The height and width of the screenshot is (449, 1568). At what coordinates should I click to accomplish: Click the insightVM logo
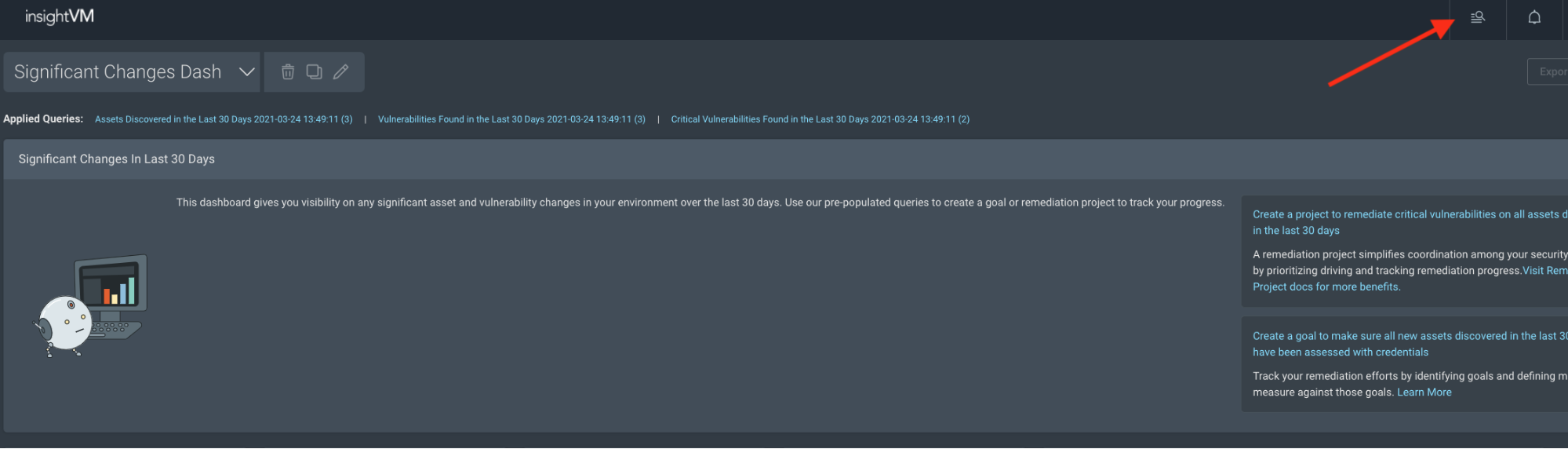[x=60, y=16]
